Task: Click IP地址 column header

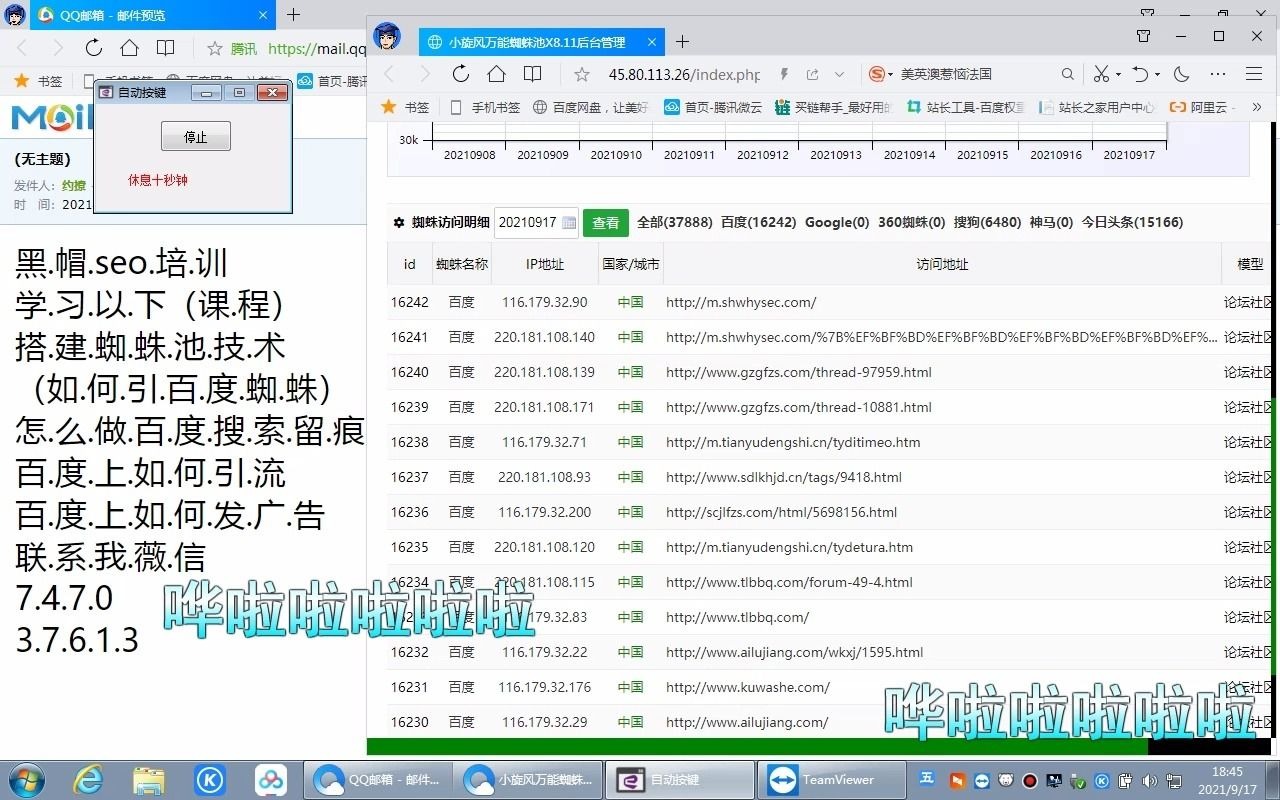Action: [545, 264]
